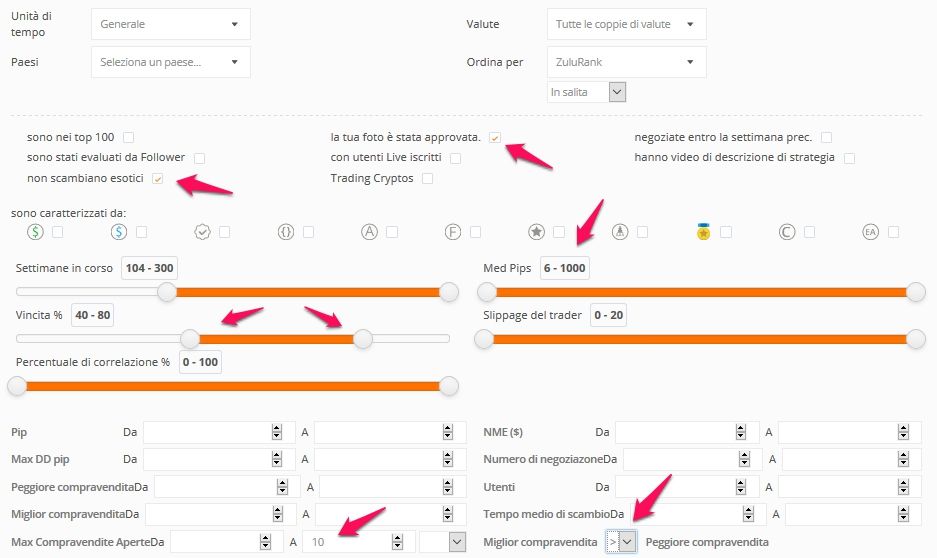This screenshot has width=937, height=558.
Task: Click the NME ($) 'Da' field stepper arrows
Action: click(741, 432)
